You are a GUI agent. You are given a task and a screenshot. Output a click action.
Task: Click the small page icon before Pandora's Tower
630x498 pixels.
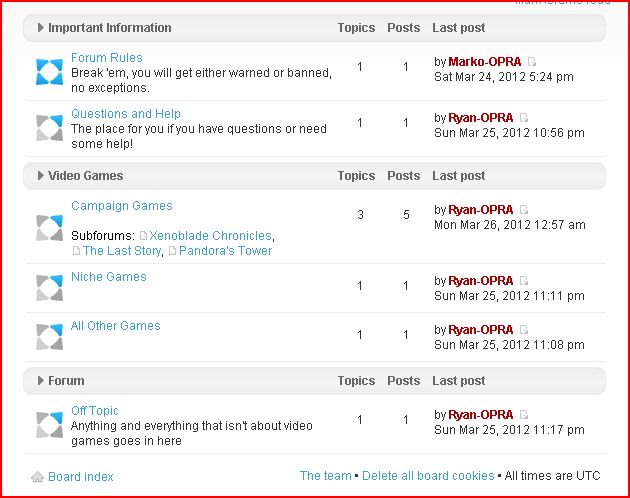(172, 251)
